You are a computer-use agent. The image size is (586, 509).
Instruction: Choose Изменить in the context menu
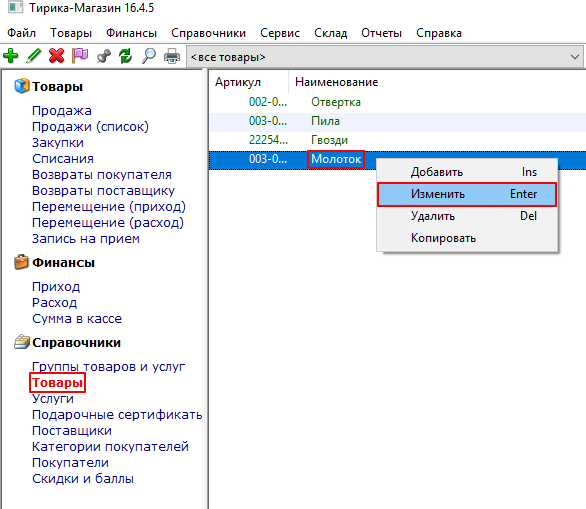pos(467,194)
